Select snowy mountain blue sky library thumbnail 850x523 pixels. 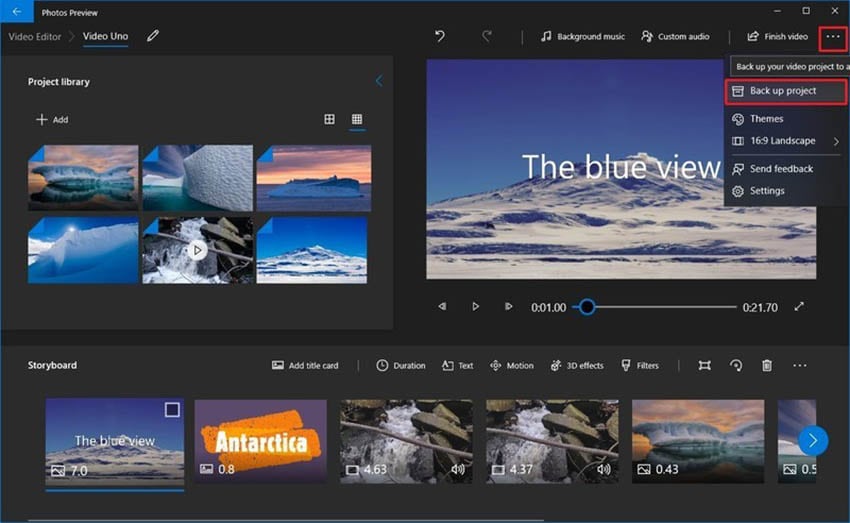pos(312,250)
